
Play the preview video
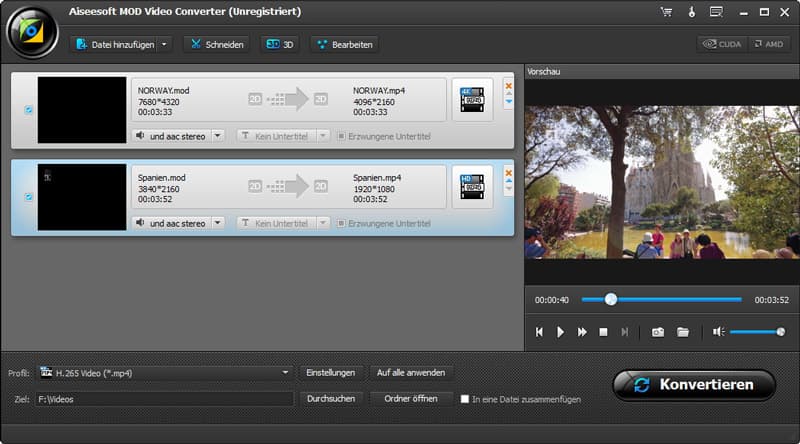560,332
